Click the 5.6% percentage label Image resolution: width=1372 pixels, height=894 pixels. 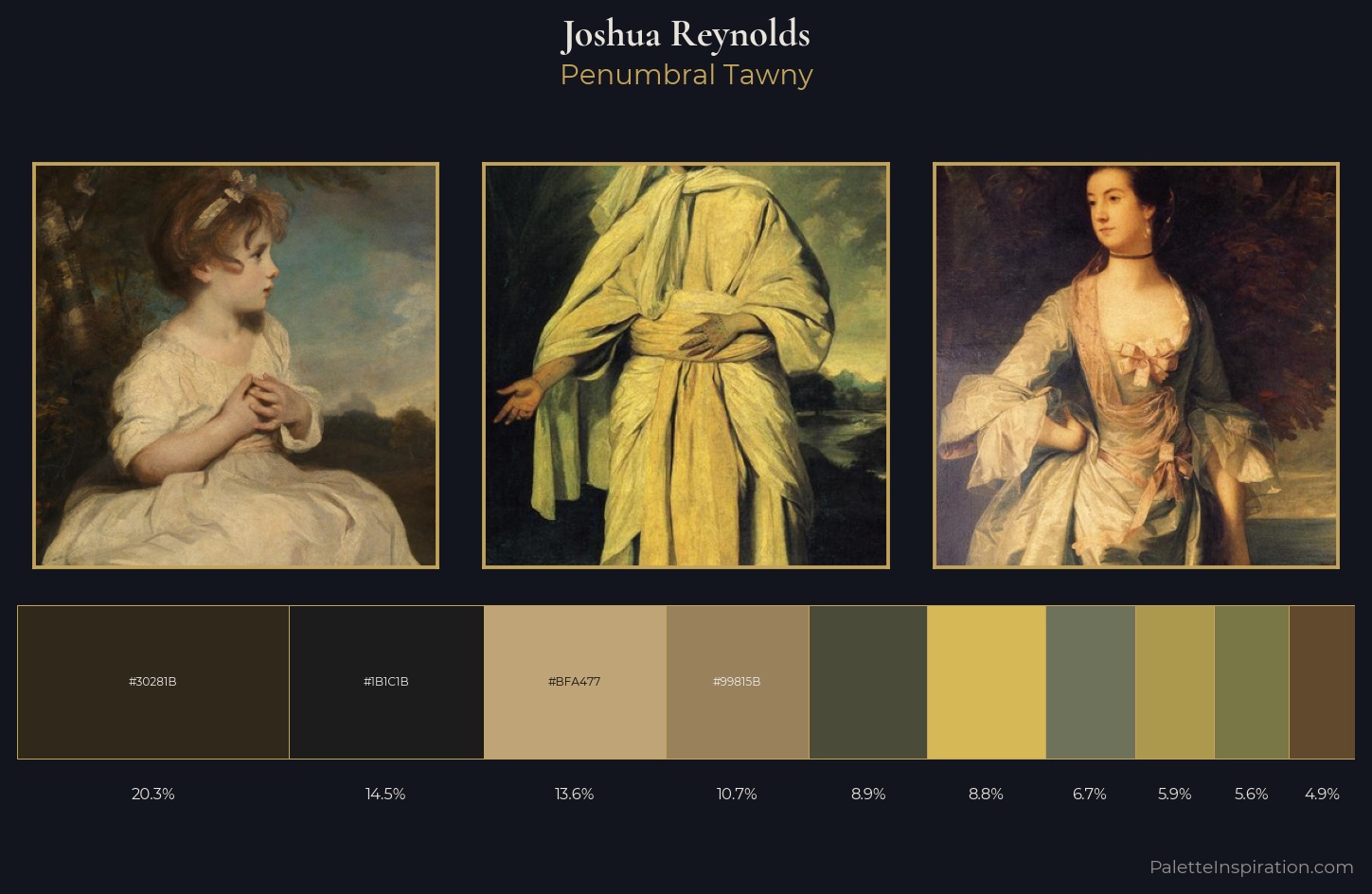point(1252,794)
